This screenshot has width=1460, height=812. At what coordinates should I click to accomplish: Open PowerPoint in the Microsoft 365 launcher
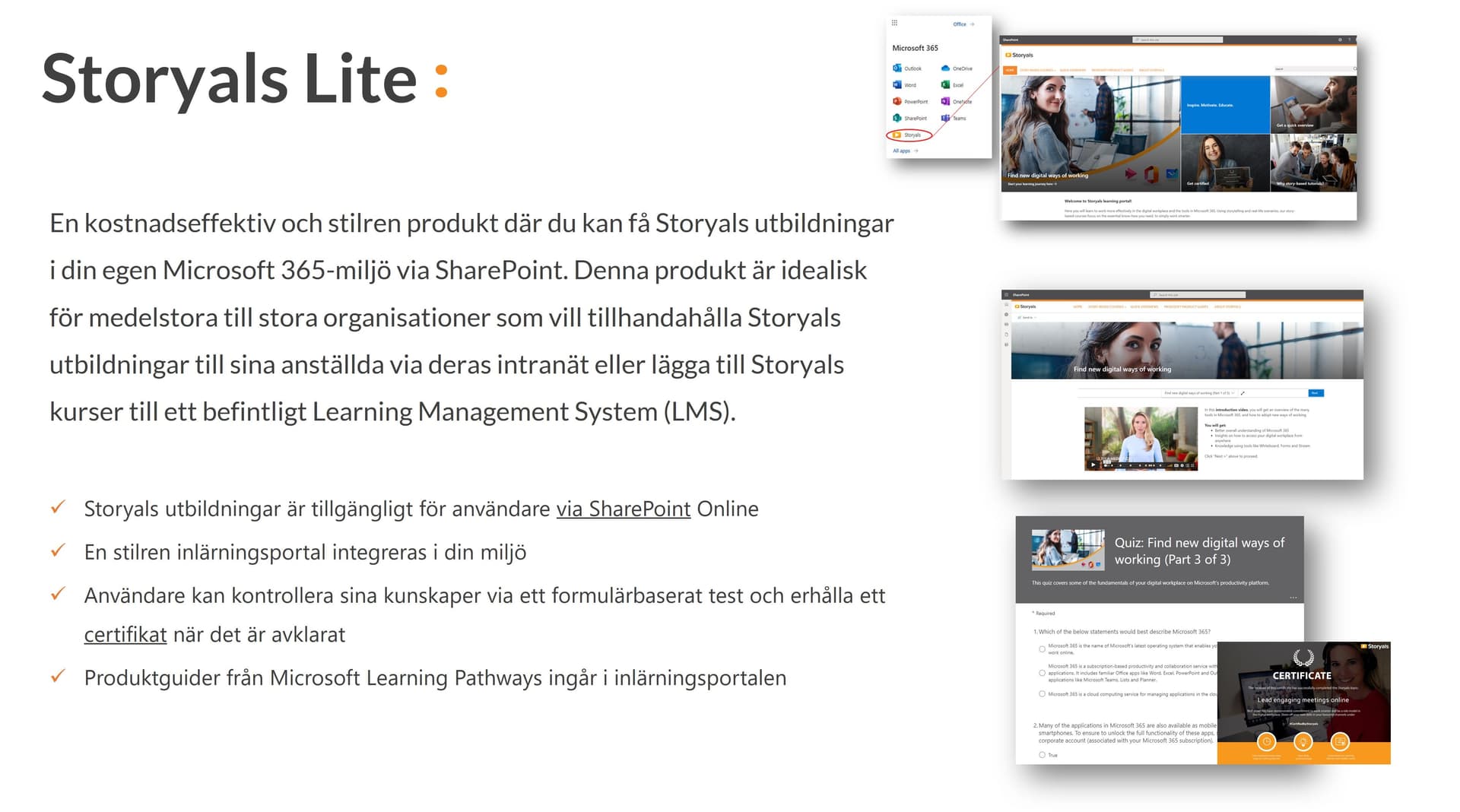[x=910, y=101]
